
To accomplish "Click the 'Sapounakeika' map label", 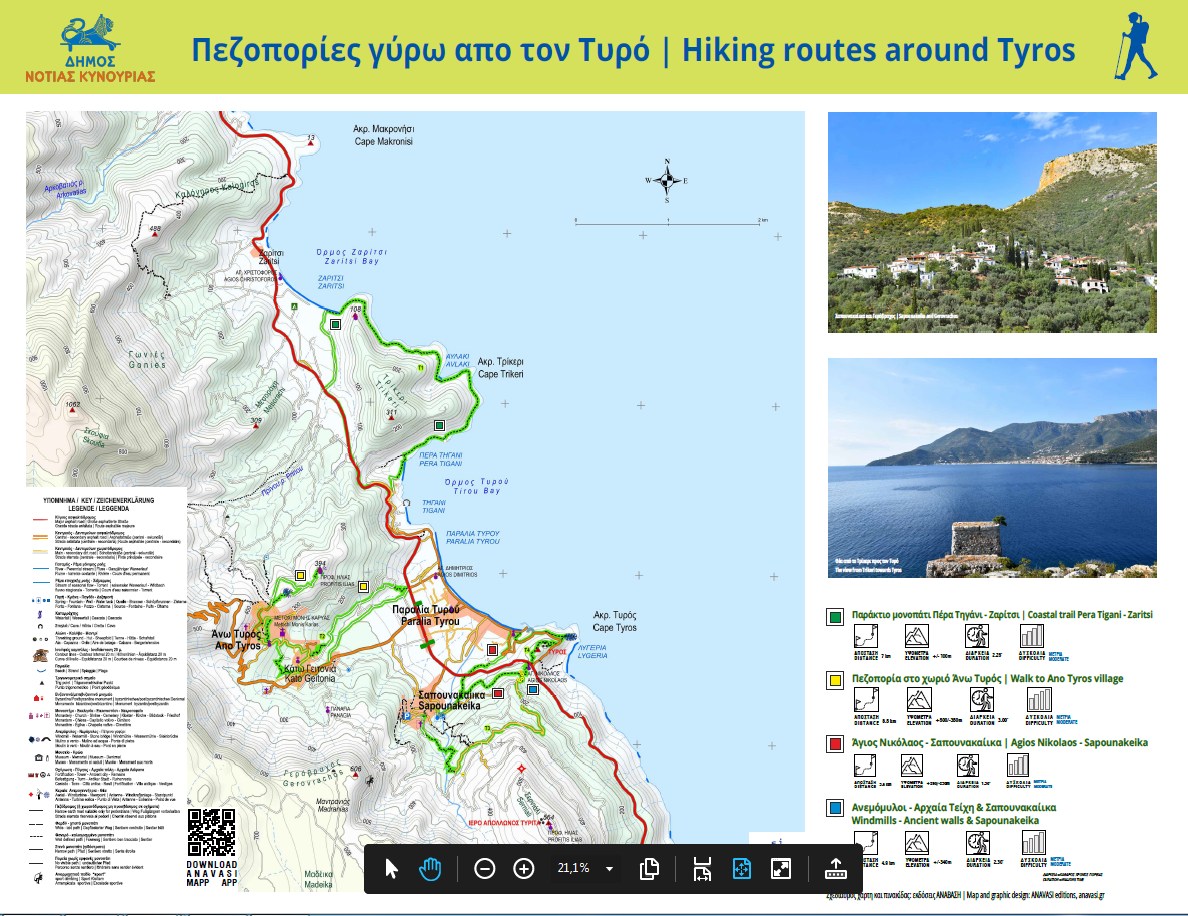I will coord(449,706).
